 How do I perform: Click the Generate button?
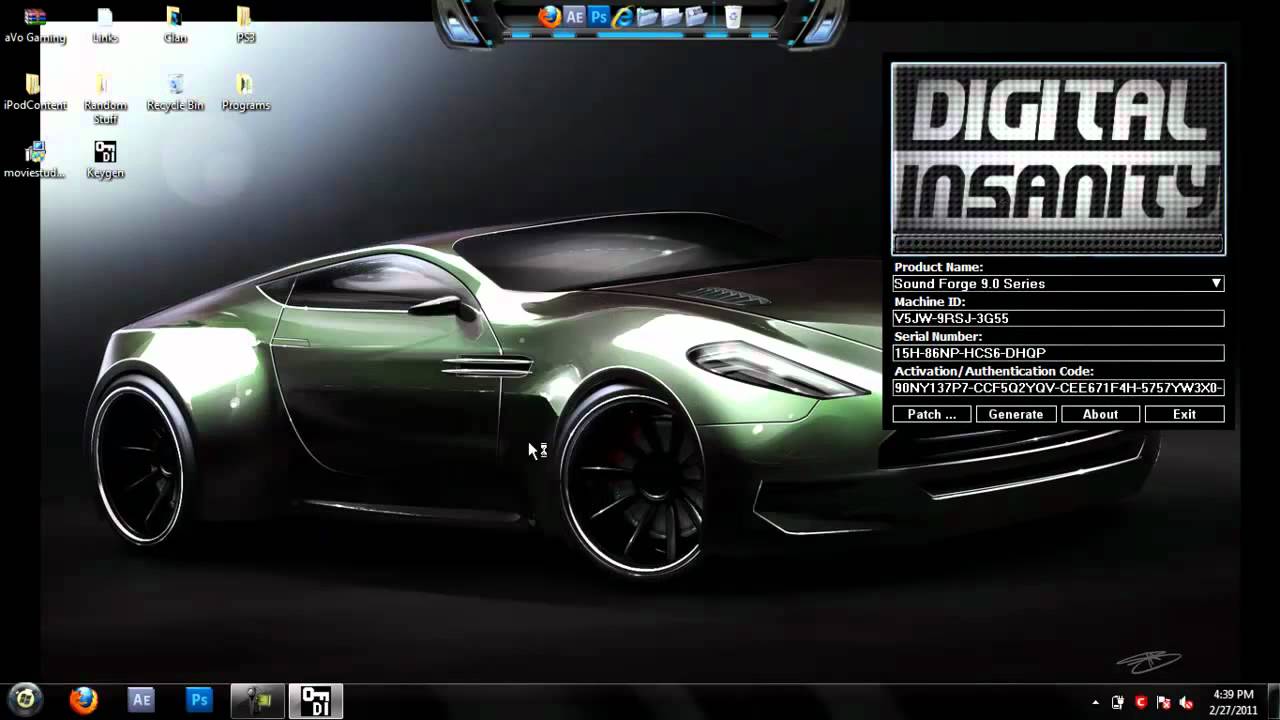pyautogui.click(x=1016, y=414)
